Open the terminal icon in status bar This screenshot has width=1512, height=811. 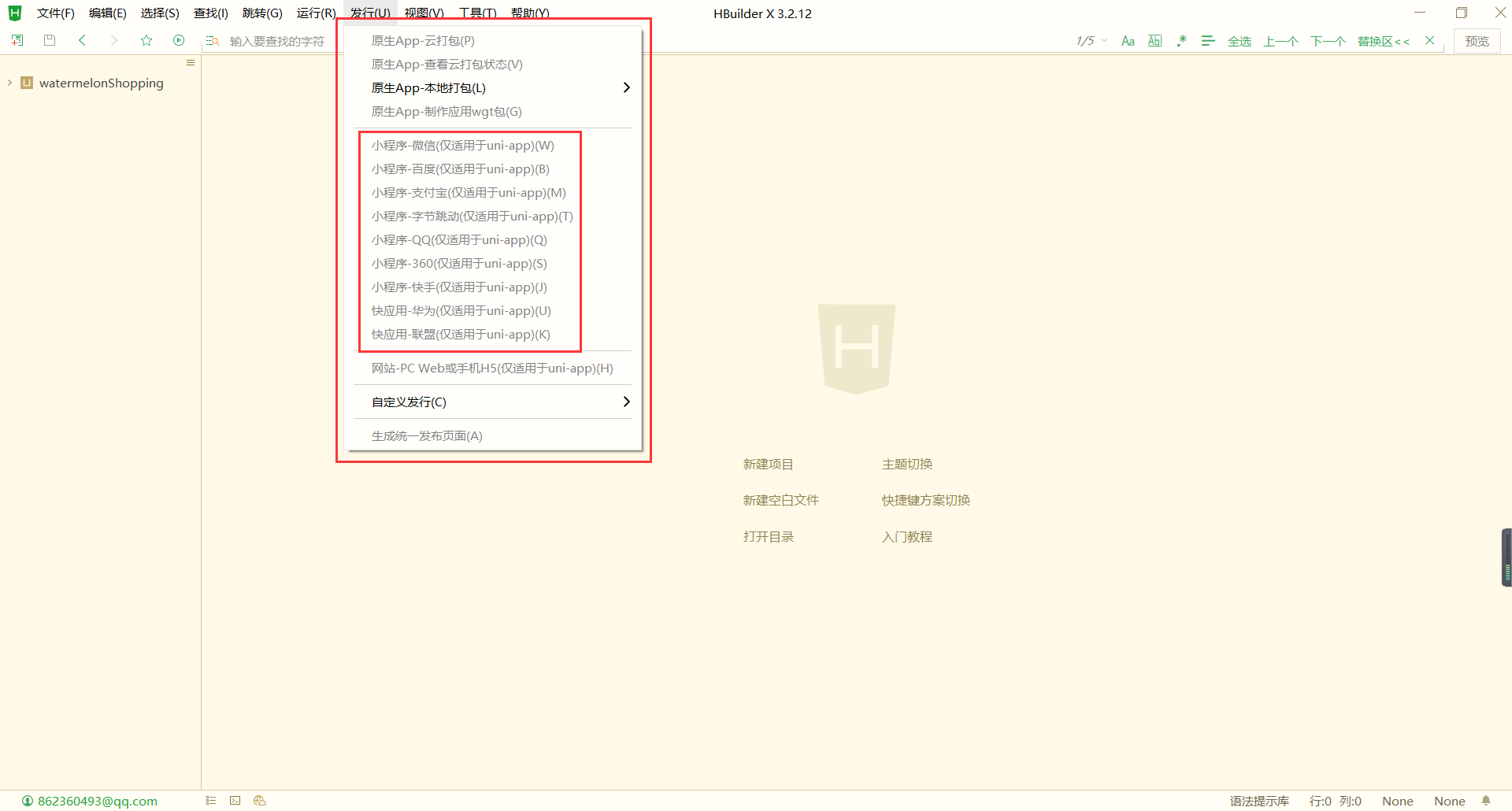click(235, 801)
